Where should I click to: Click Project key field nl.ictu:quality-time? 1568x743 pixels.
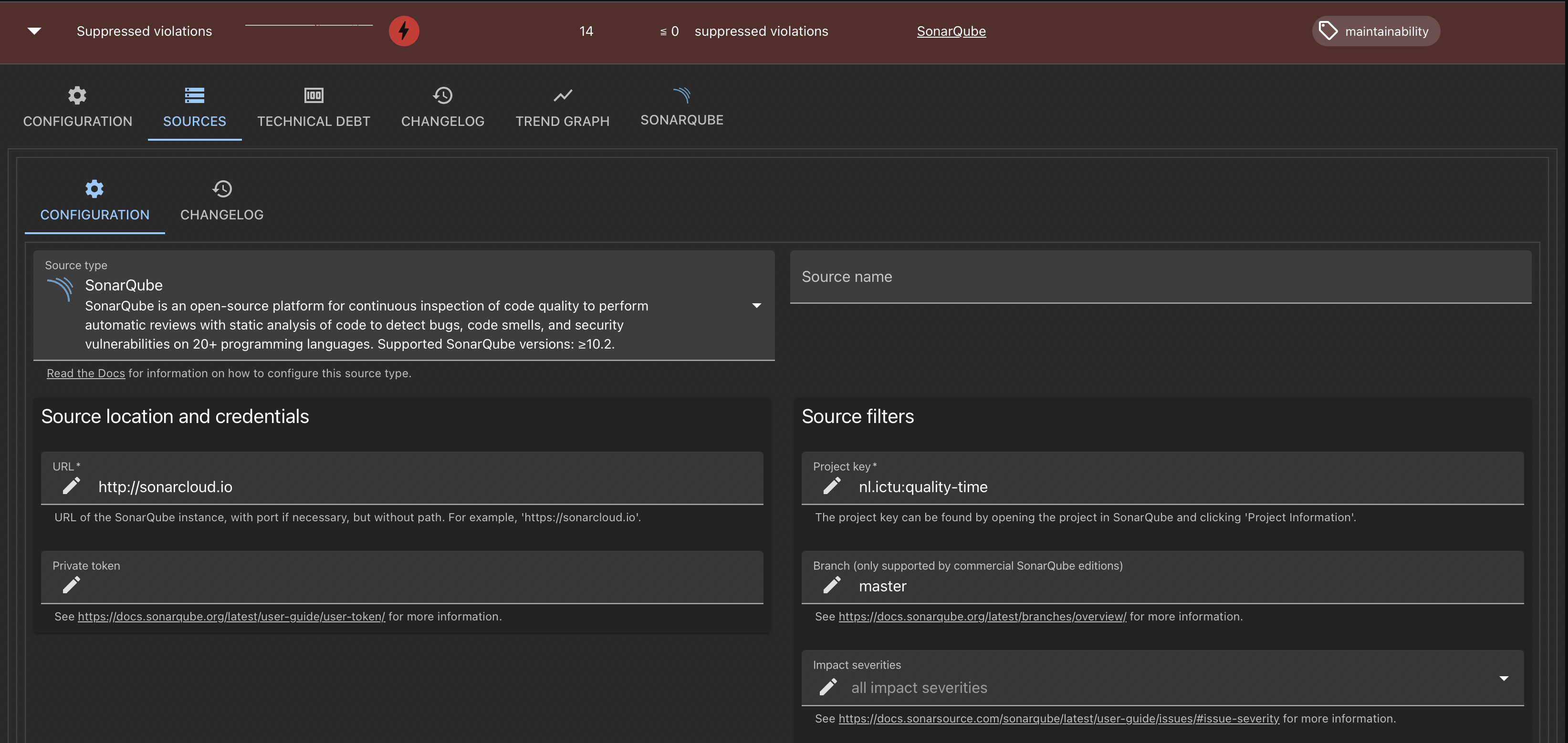(1162, 478)
